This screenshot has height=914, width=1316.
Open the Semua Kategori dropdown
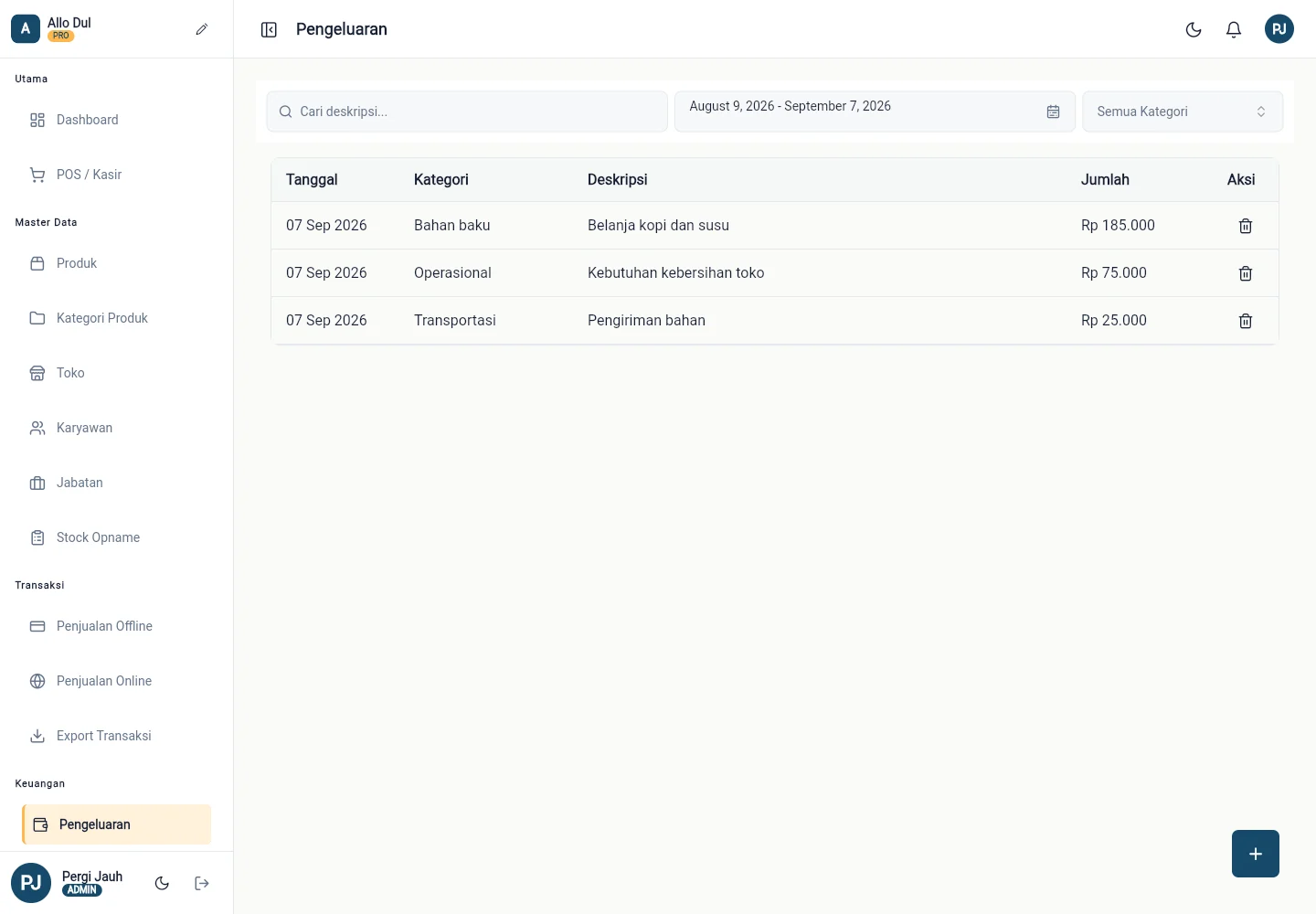click(x=1183, y=112)
